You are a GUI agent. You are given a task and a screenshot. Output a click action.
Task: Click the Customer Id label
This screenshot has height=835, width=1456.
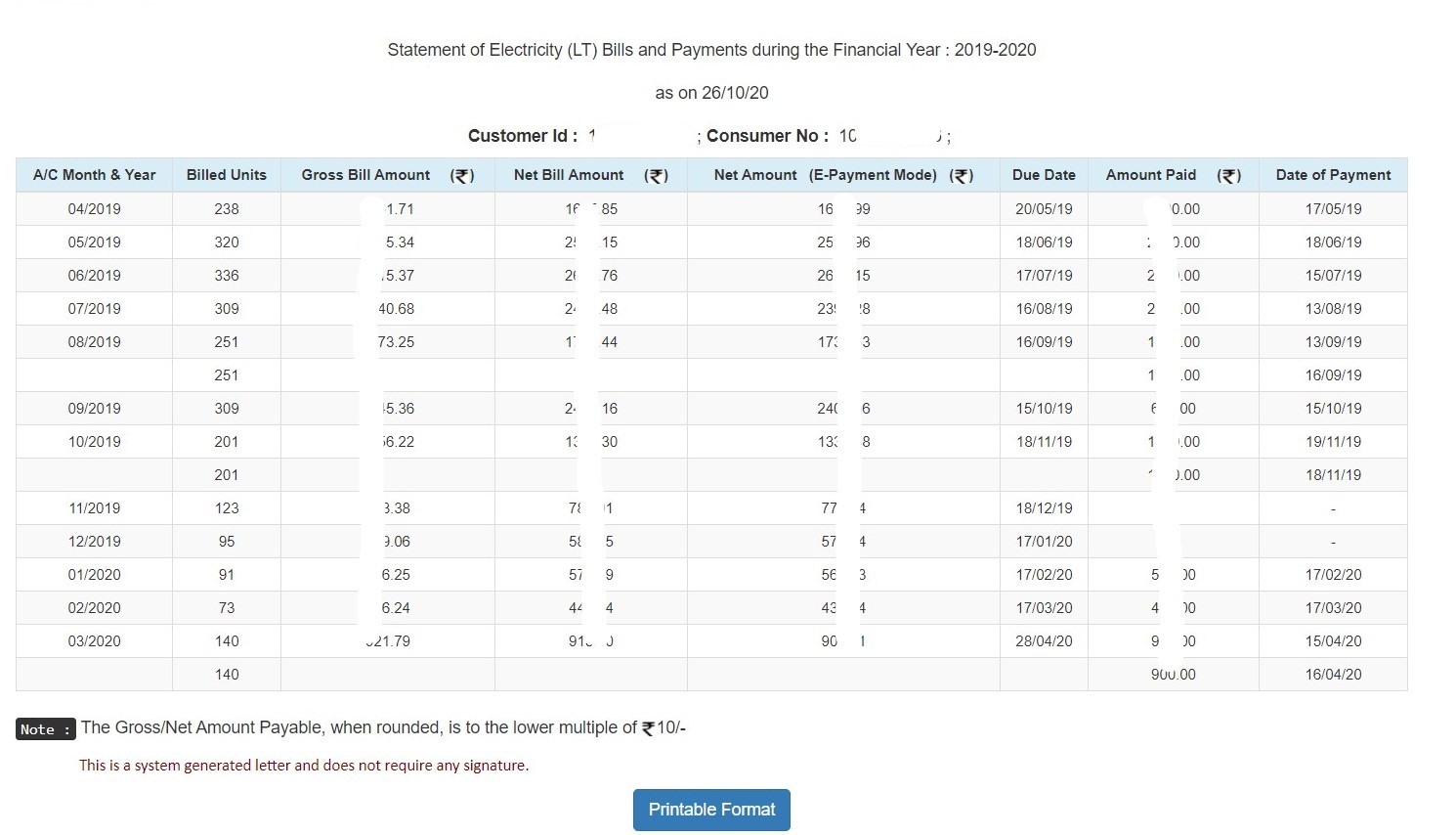pyautogui.click(x=522, y=136)
